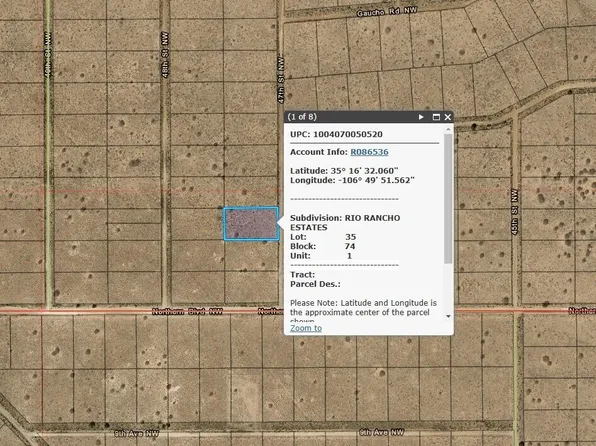This screenshot has height=446, width=596.
Task: Click the UPC 1004070050520 text
Action: 336,134
